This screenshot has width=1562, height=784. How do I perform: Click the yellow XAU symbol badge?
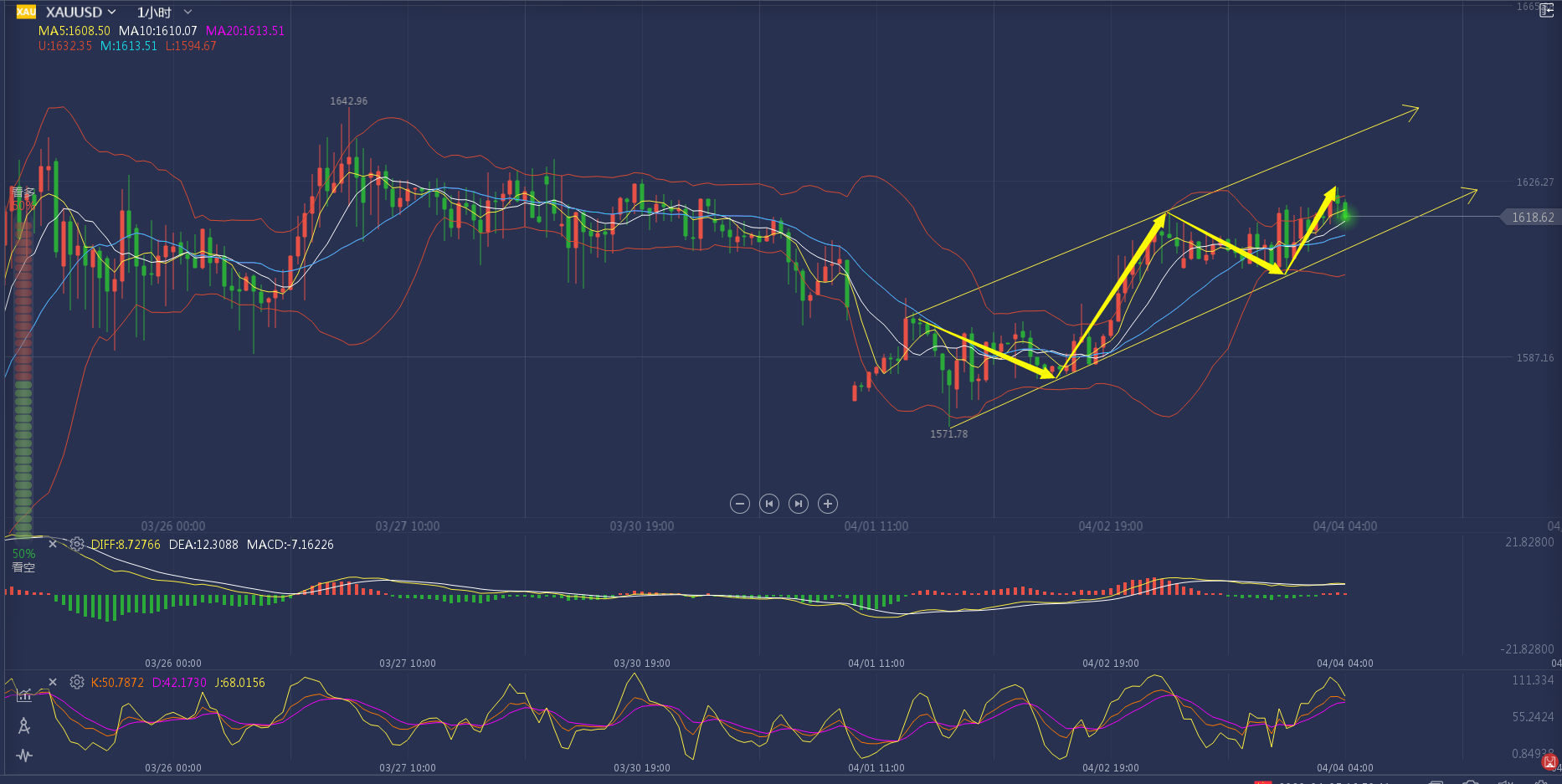pos(26,12)
